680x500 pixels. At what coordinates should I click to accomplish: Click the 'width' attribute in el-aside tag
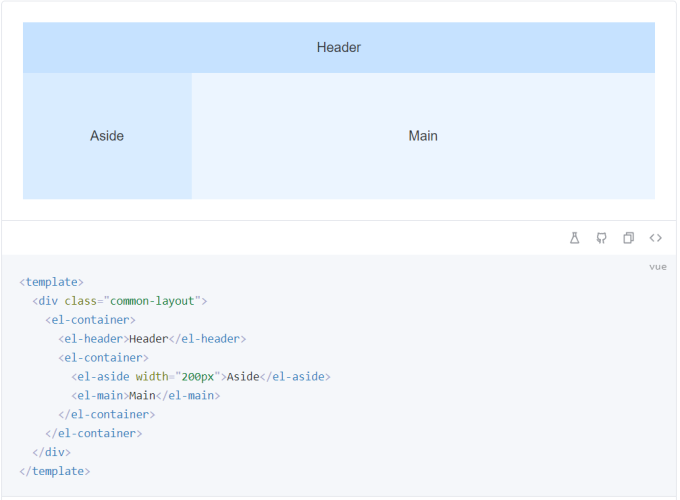(152, 377)
